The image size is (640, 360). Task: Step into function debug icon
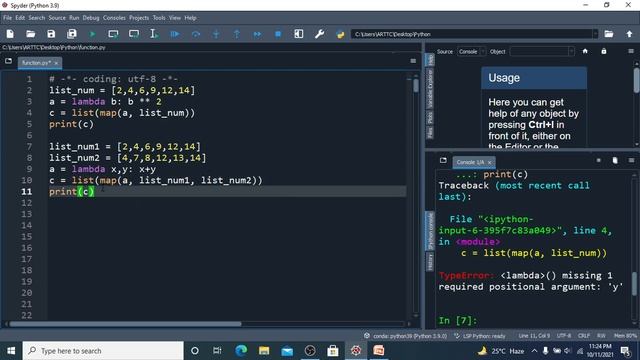(x=216, y=34)
